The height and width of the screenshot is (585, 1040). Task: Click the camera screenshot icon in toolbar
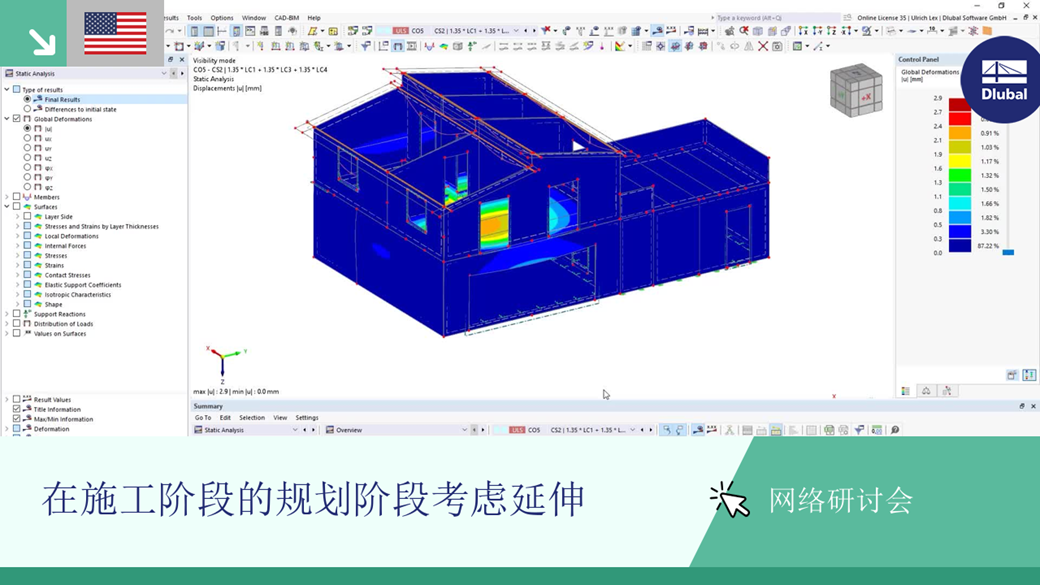coord(777,46)
